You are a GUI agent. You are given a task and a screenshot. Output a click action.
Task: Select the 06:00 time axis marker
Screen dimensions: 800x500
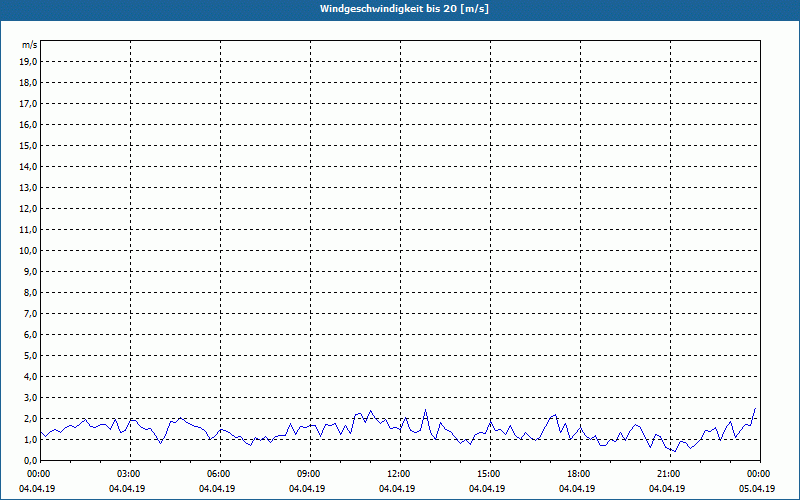coord(220,474)
